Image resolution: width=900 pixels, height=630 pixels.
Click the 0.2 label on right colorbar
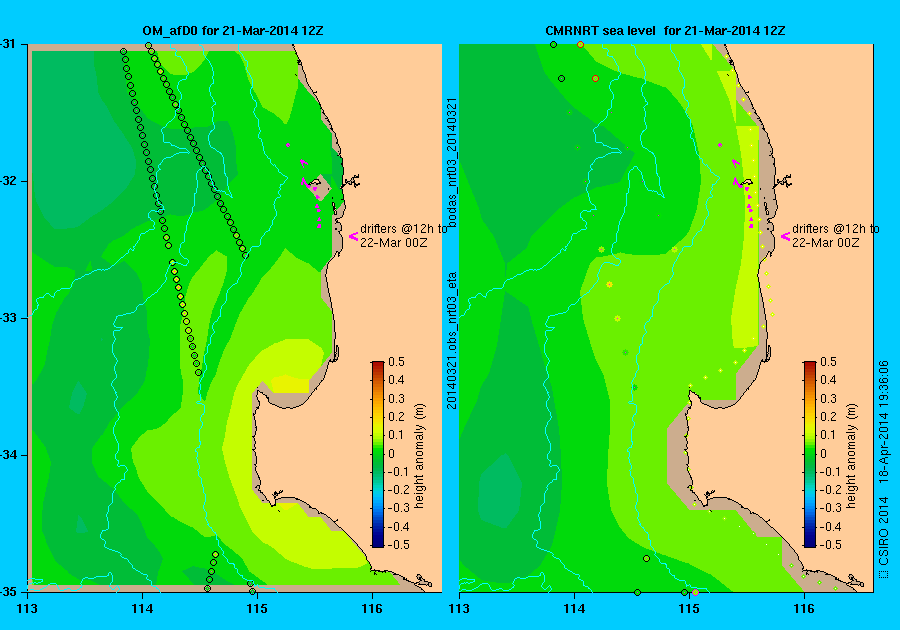(828, 417)
